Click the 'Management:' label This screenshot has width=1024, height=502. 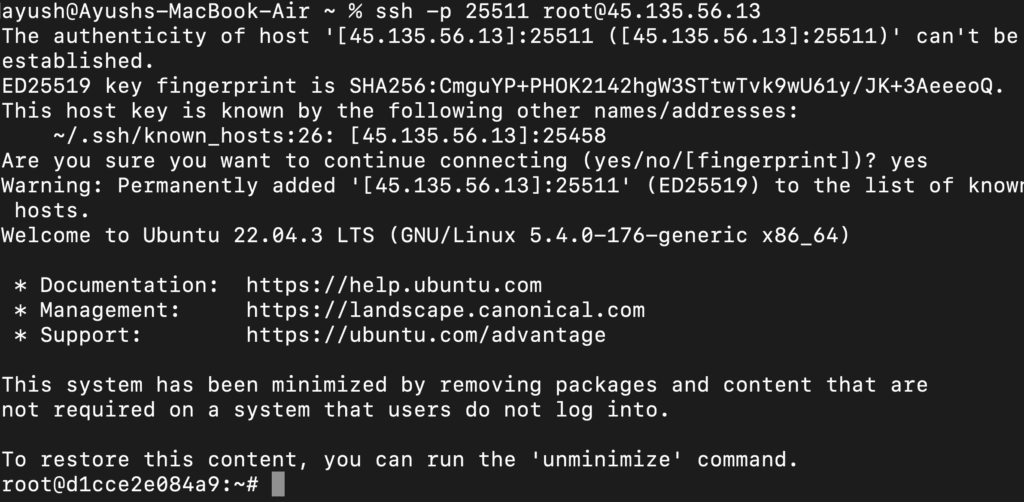click(110, 311)
